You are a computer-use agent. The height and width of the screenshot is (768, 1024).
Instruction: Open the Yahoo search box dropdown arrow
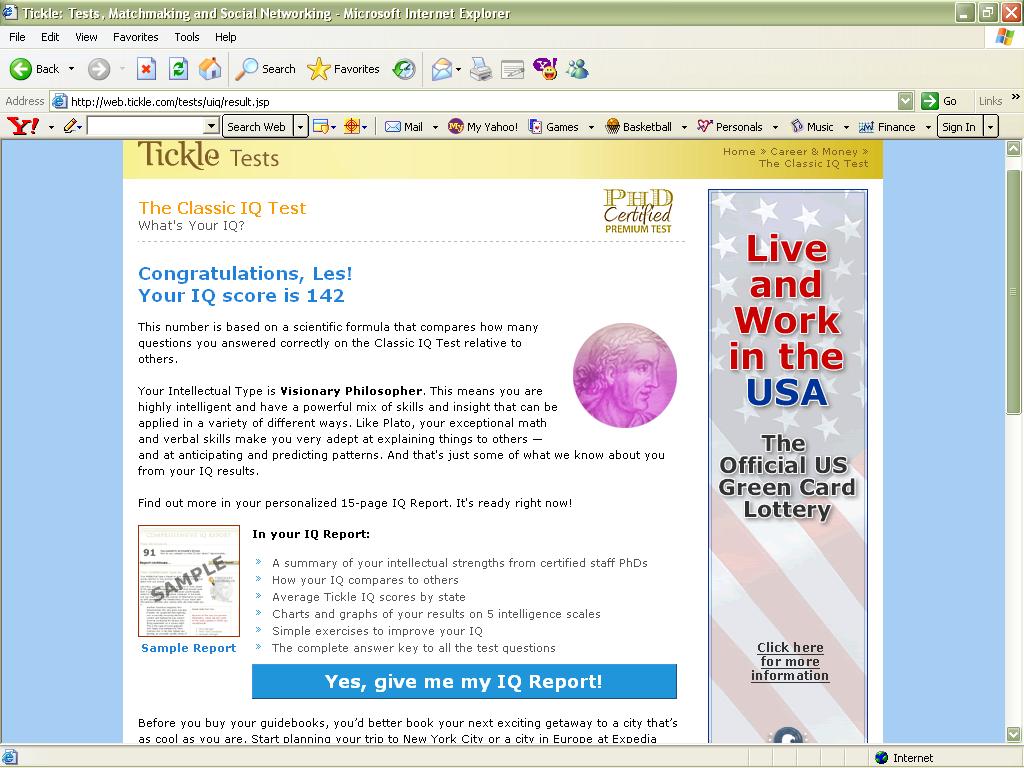click(211, 126)
